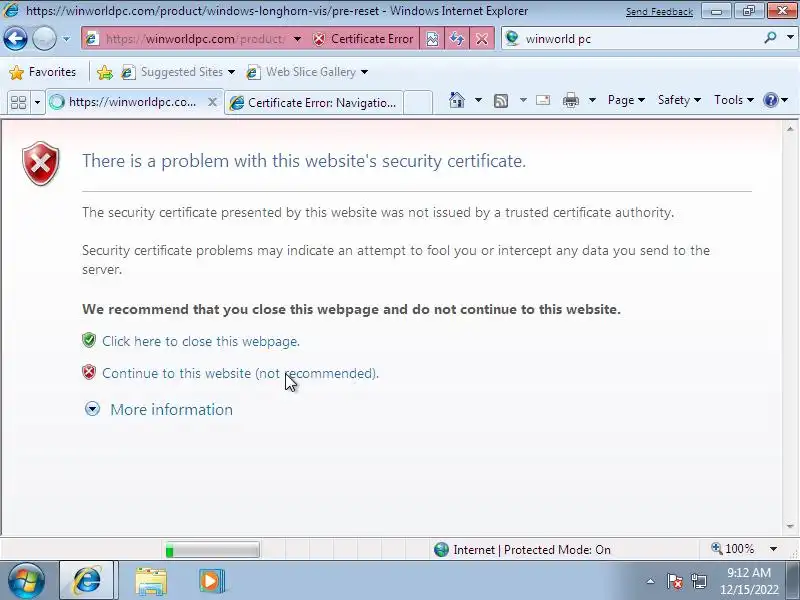
Task: Switch to the Certificate Error: Navigatio... tab
Action: pos(314,103)
